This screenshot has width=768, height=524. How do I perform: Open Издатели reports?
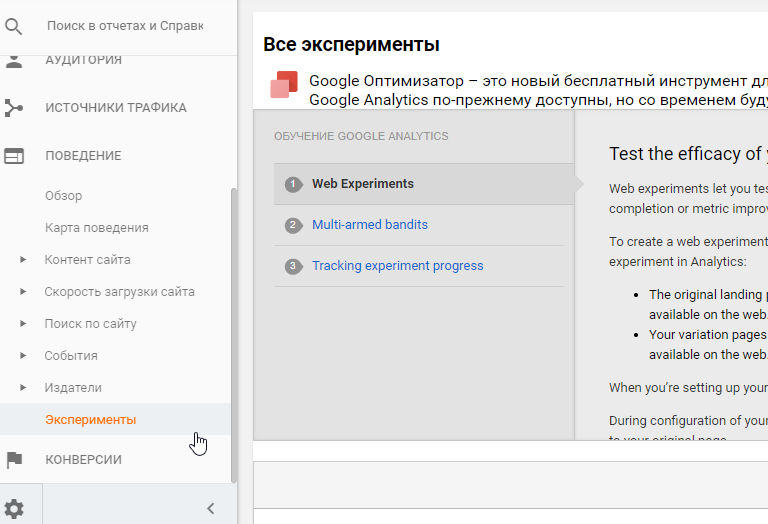73,388
